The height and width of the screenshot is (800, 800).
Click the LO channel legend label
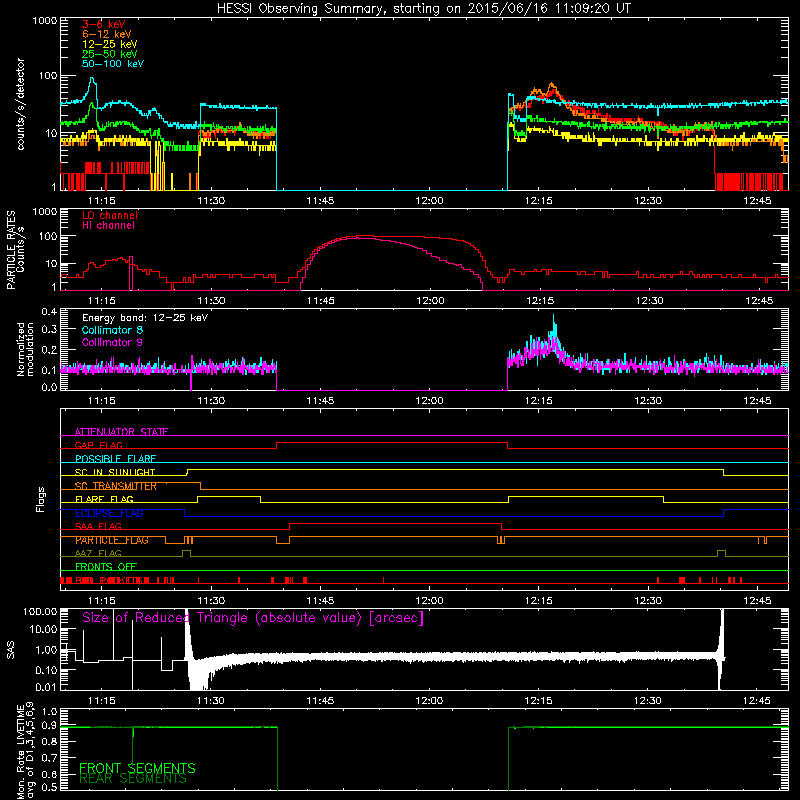pos(110,215)
